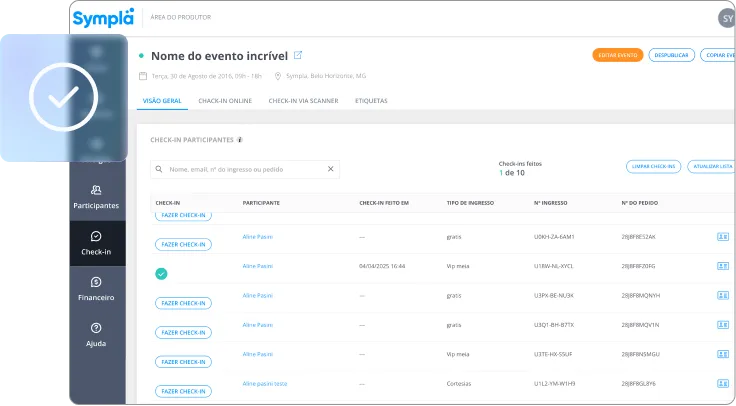736x406 pixels.
Task: Open the Financeiro sidebar section
Action: coord(96,289)
